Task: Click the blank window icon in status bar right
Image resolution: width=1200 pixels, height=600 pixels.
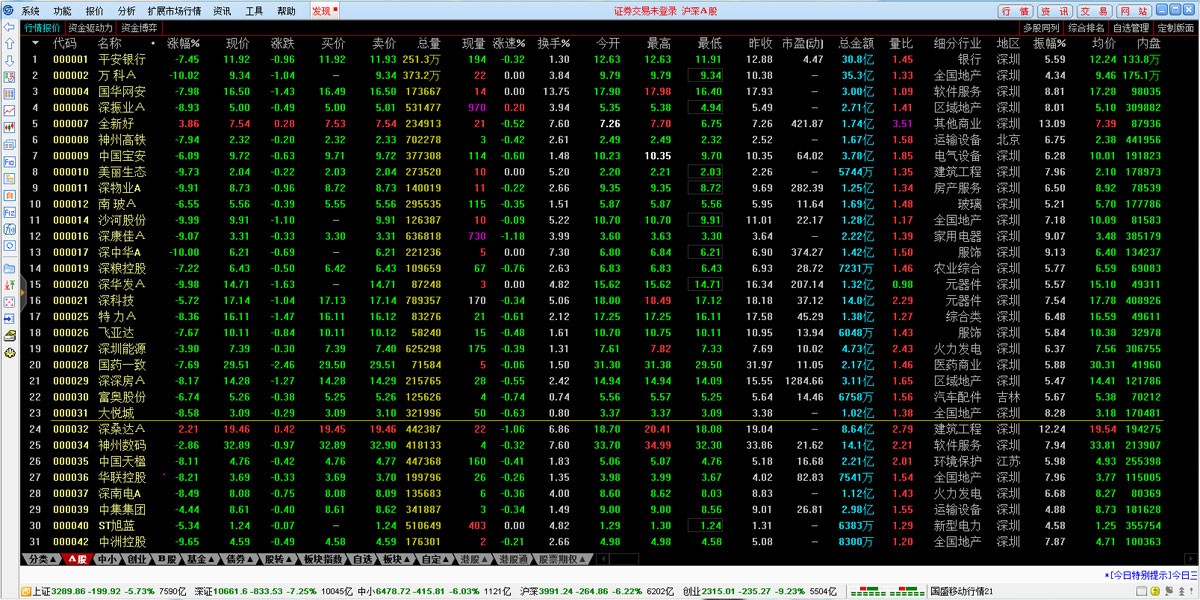Action: 1141,591
